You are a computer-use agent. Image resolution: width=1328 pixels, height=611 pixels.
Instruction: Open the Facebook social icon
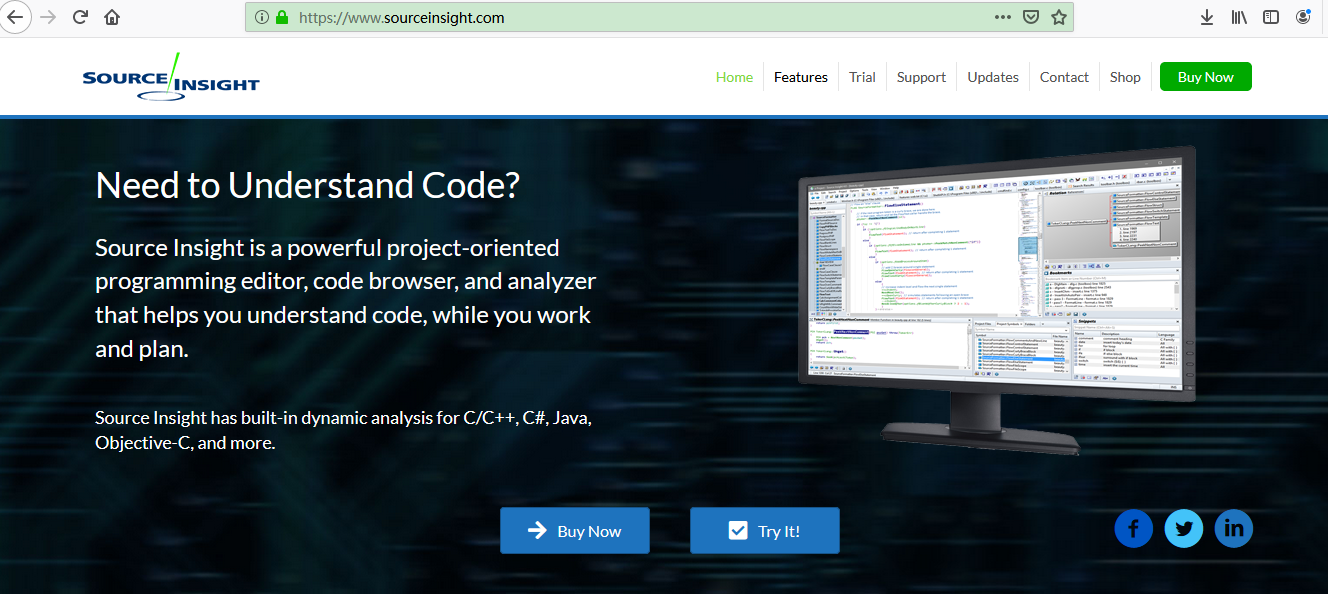1134,529
